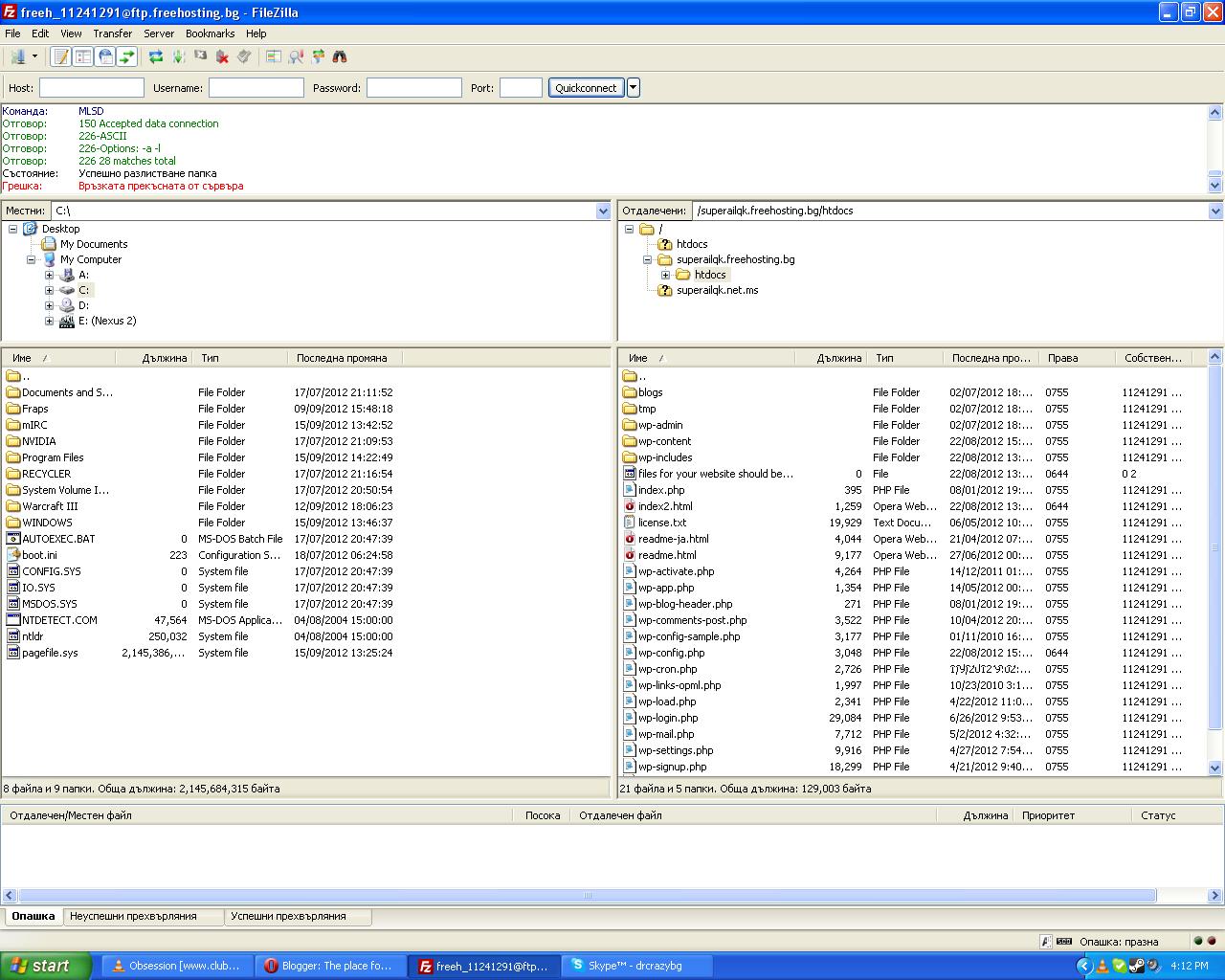Process the transfer queue via toolbar icon
Image resolution: width=1225 pixels, height=980 pixels.
tap(178, 57)
